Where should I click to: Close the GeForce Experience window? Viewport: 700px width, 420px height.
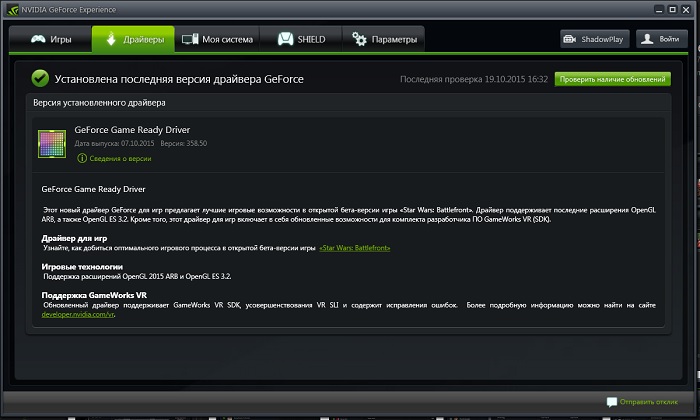[x=684, y=8]
